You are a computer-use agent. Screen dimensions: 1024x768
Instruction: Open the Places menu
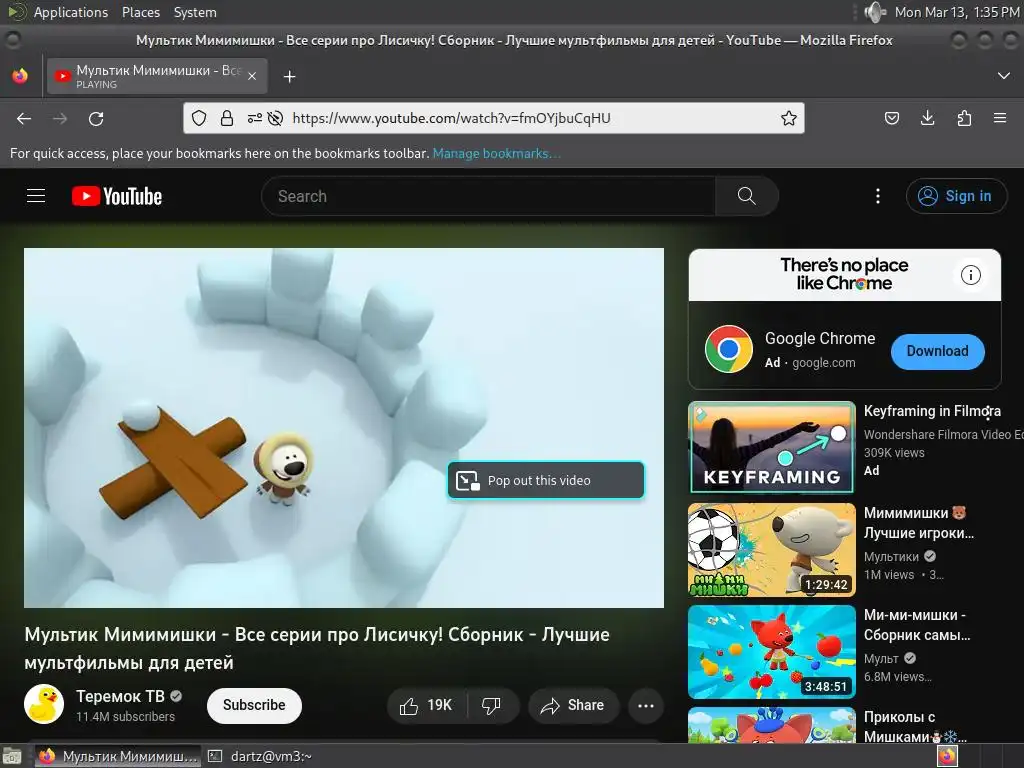141,12
